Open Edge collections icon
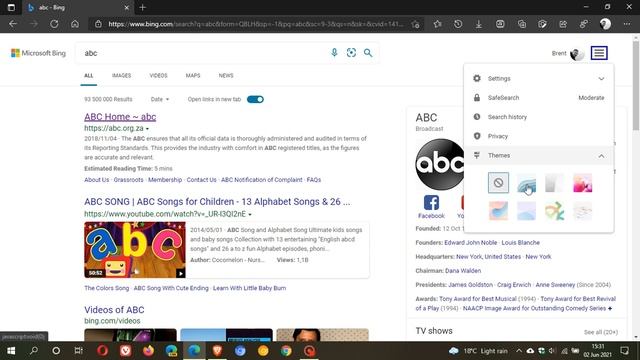This screenshot has height=360, width=640. click(522, 24)
